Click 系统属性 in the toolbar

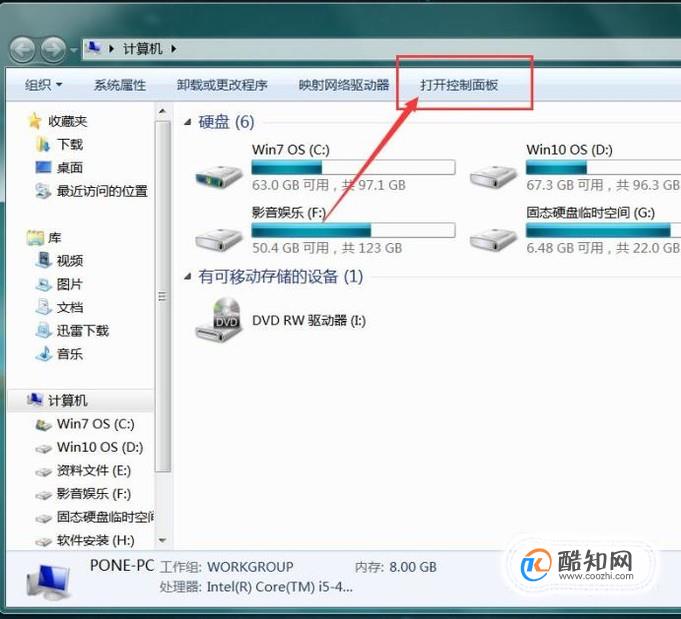point(120,85)
